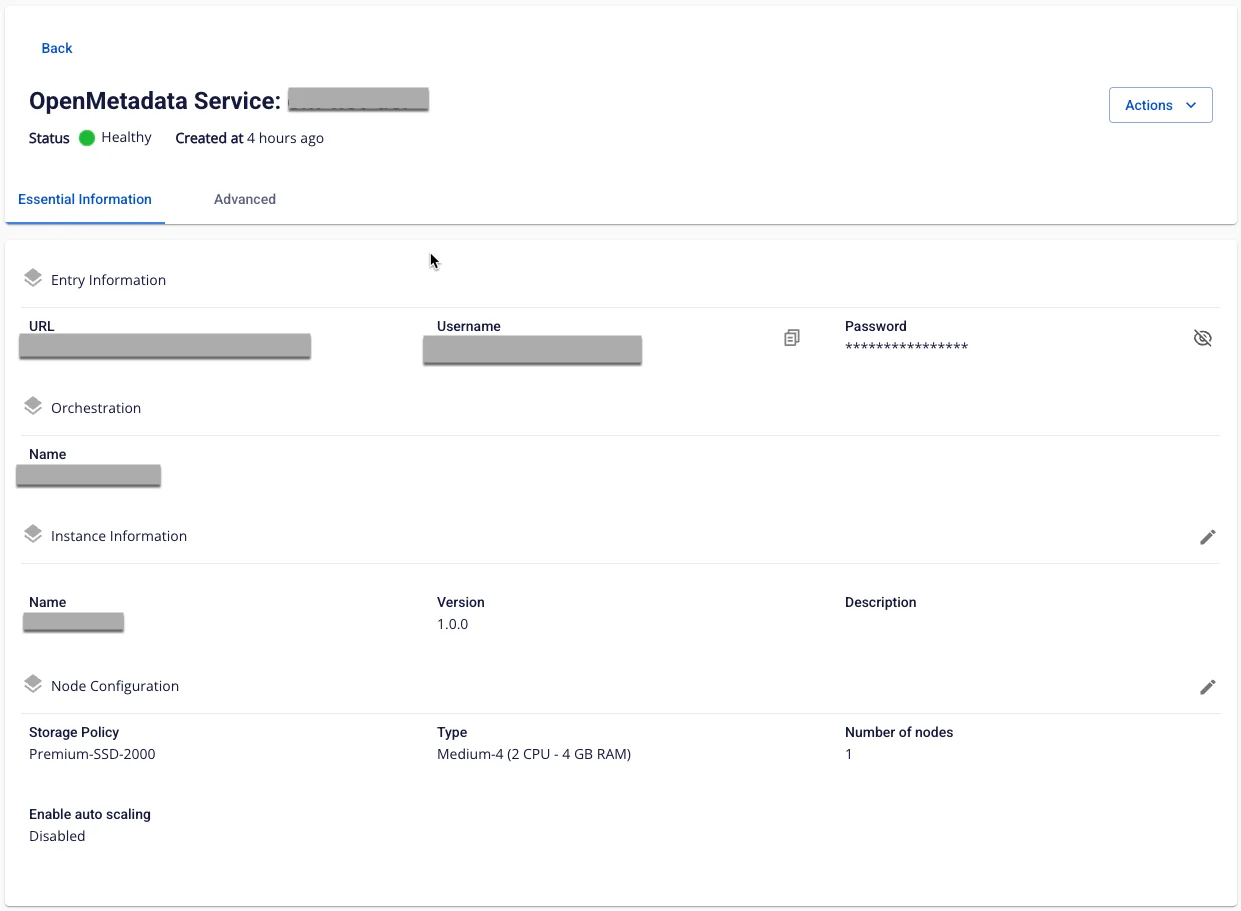
Task: Click the Medium-4 (2 CPU - 4 GB RAM) type
Action: click(534, 754)
